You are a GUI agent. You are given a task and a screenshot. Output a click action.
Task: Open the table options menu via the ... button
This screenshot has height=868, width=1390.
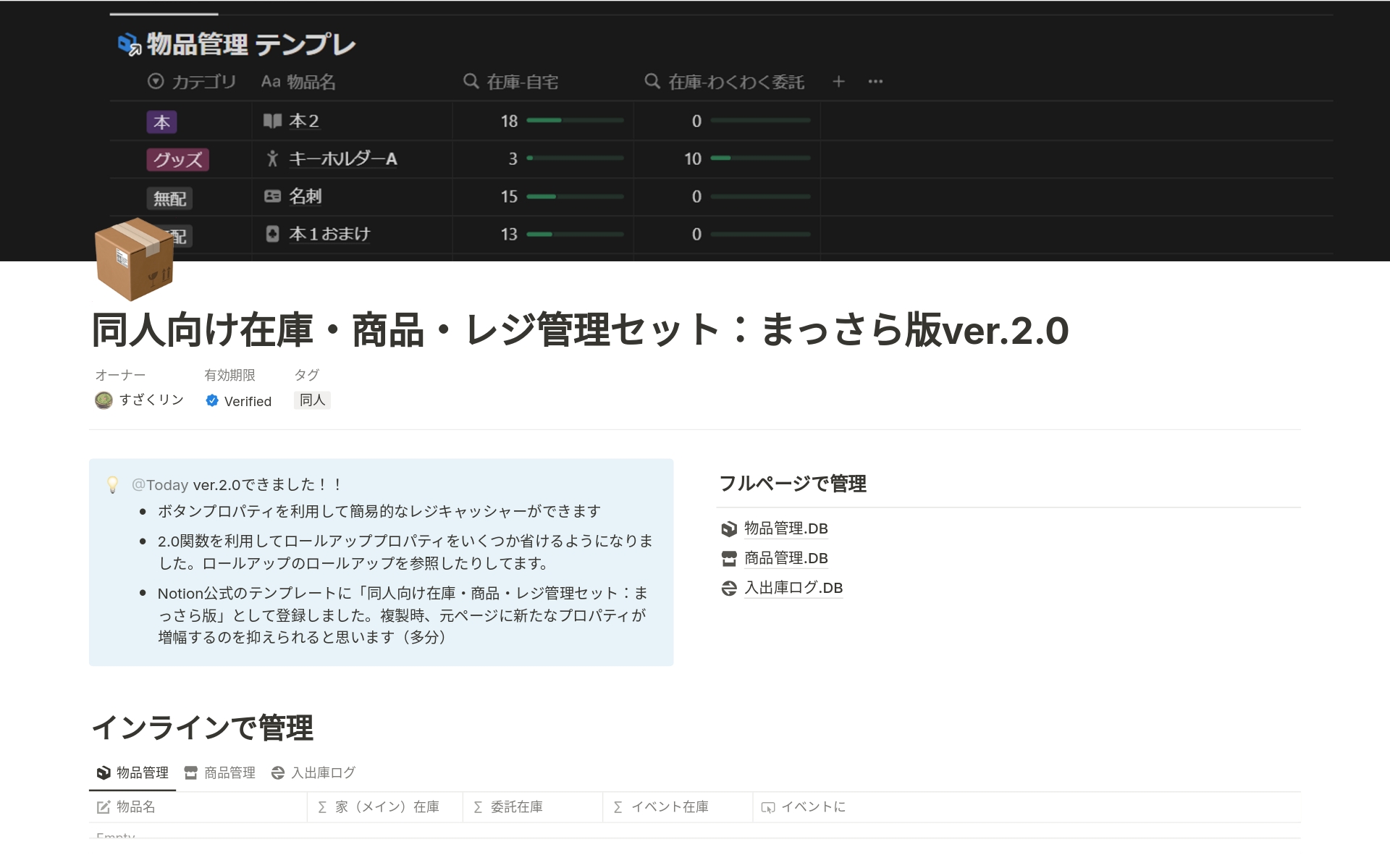click(x=875, y=81)
